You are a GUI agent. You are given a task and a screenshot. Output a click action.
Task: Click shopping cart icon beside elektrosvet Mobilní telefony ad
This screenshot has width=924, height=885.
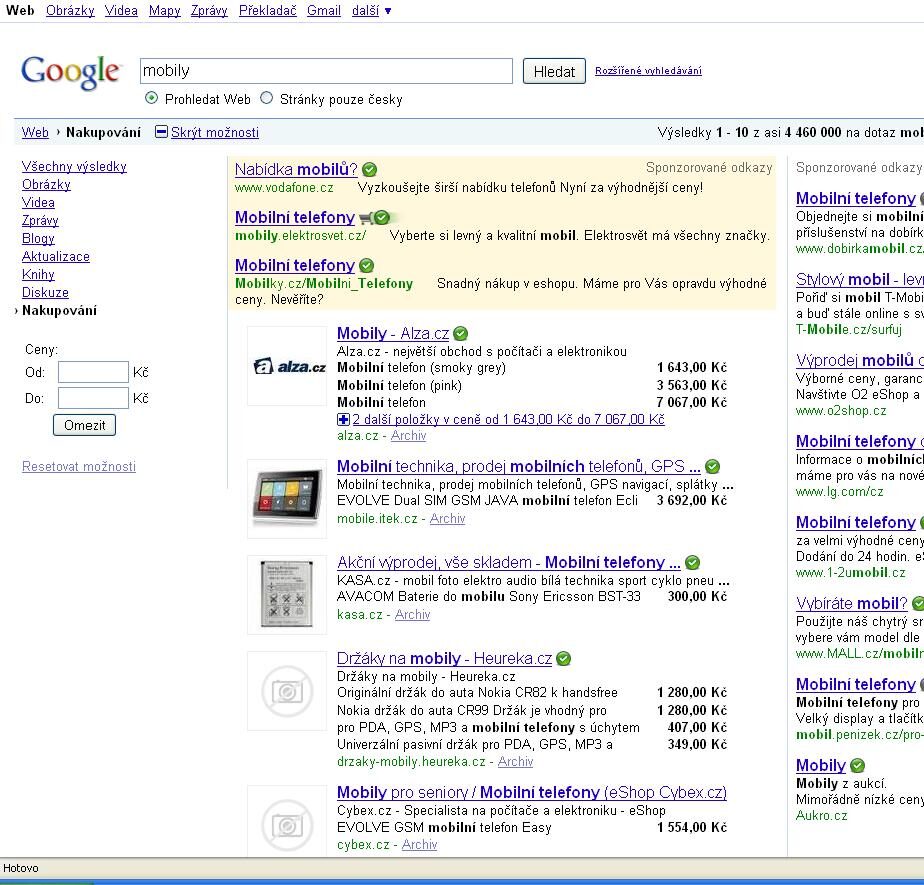click(365, 218)
